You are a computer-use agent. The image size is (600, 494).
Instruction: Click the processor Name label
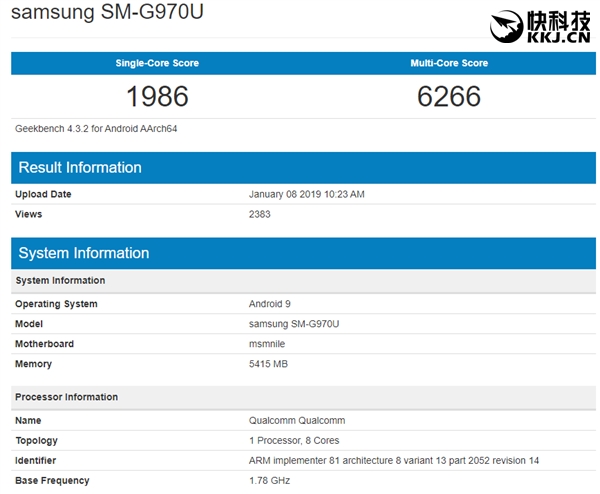(x=28, y=421)
